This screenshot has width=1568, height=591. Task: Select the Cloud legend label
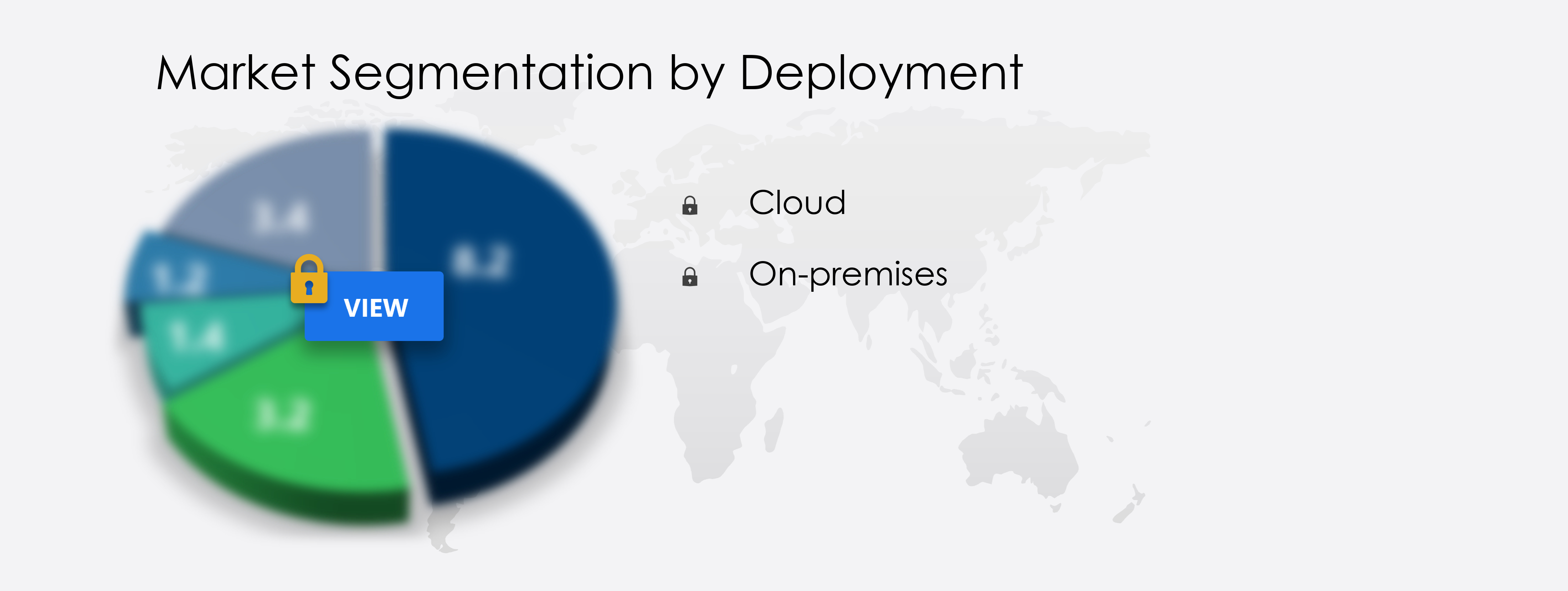coord(797,202)
